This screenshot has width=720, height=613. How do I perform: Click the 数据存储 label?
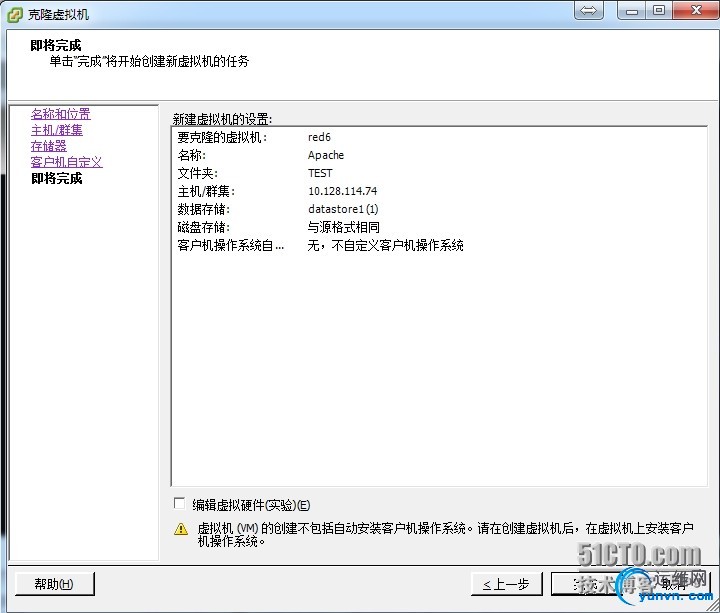(203, 209)
